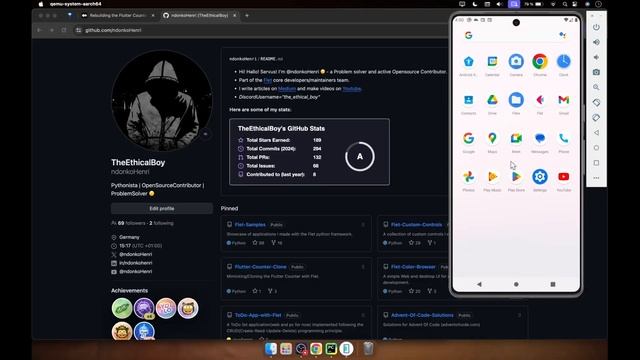Open the Flet-Custom-Controls repository
640x360 pixels.
coord(416,224)
